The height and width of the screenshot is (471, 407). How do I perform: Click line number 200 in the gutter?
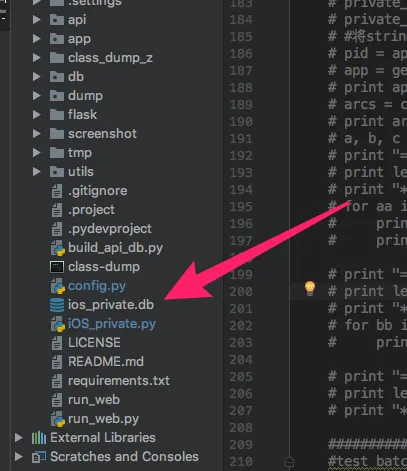click(x=241, y=292)
